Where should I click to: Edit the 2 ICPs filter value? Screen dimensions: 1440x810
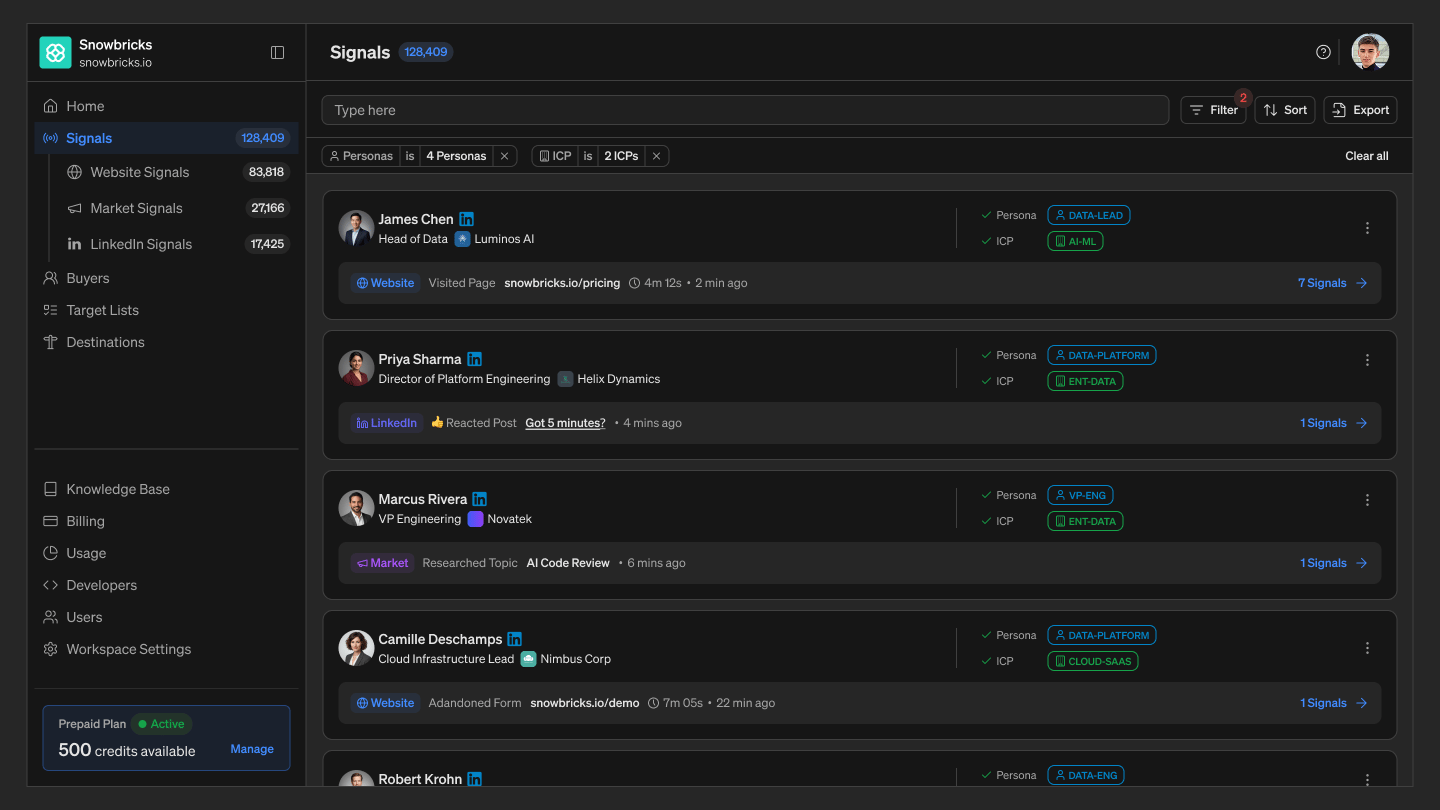click(621, 156)
